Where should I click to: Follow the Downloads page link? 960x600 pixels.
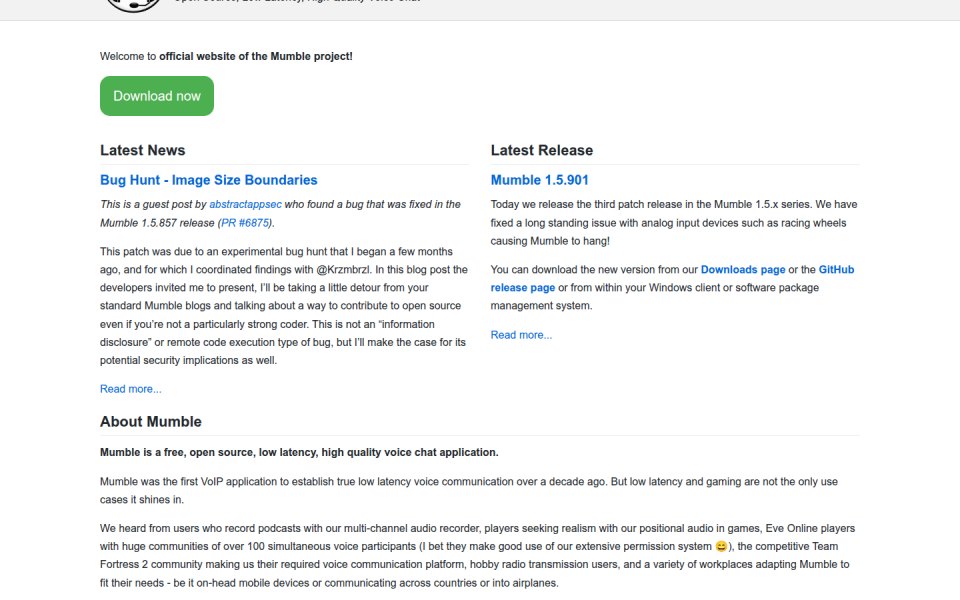click(x=743, y=269)
